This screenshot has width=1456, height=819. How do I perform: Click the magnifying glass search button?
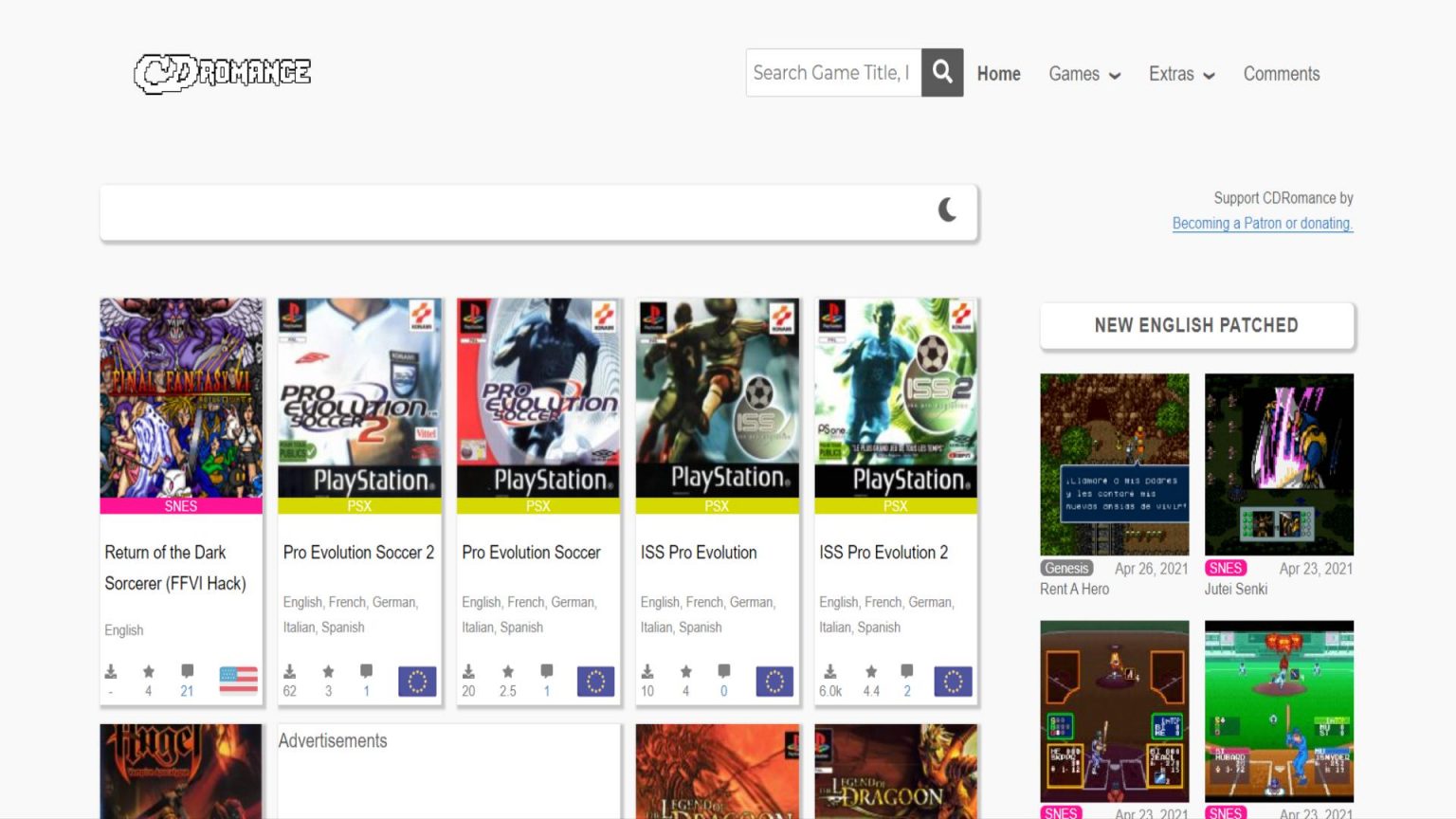(x=942, y=72)
